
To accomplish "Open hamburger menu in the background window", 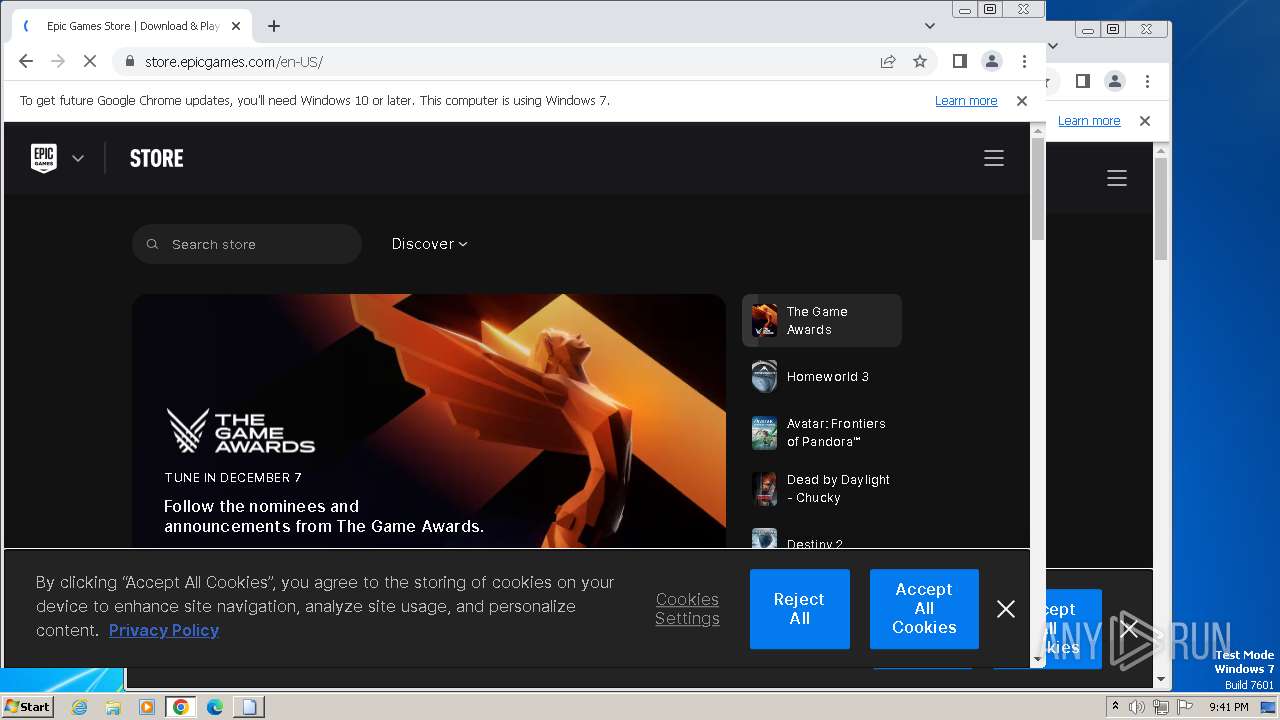I will tap(1117, 178).
